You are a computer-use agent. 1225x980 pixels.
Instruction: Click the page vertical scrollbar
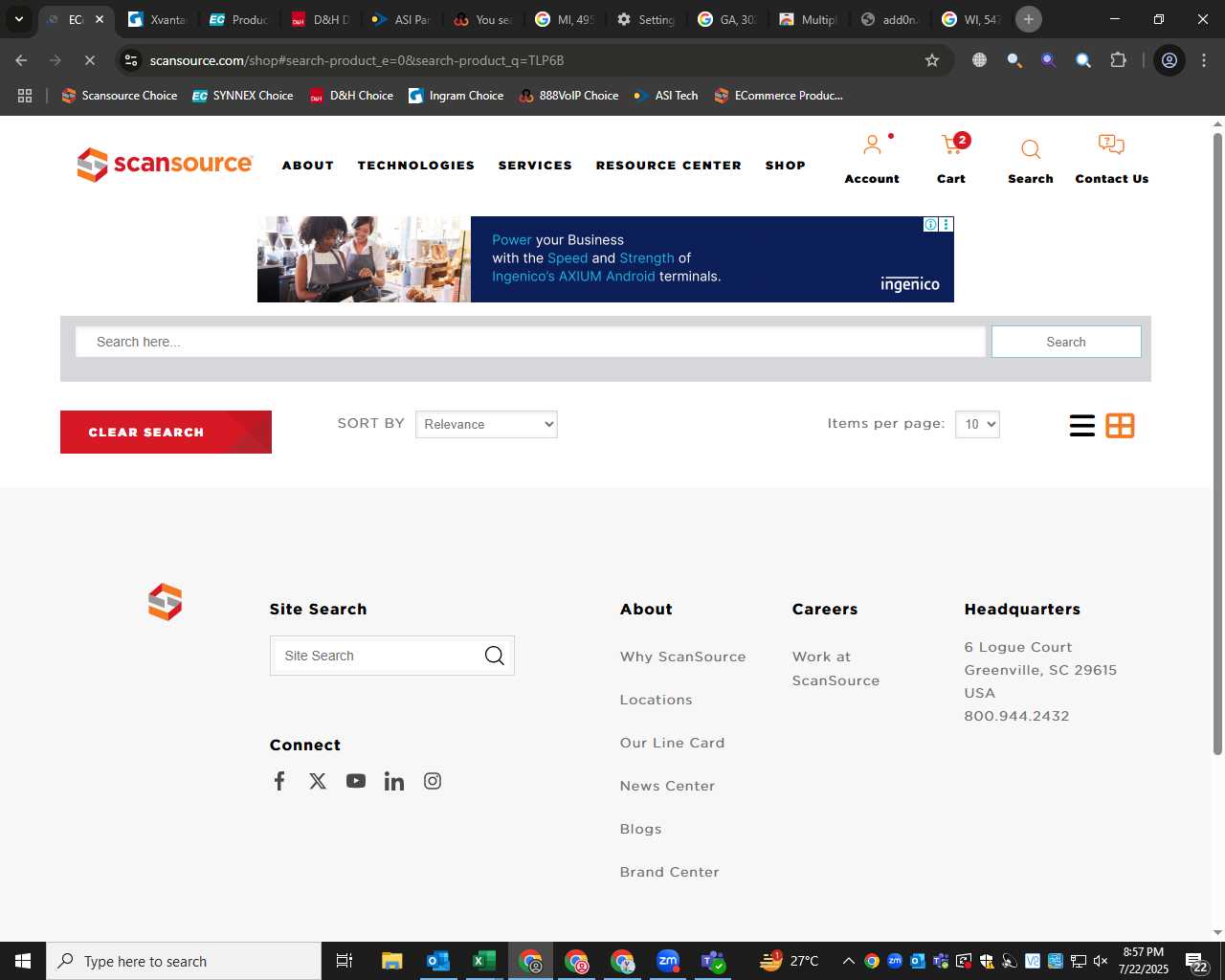tap(1217, 444)
